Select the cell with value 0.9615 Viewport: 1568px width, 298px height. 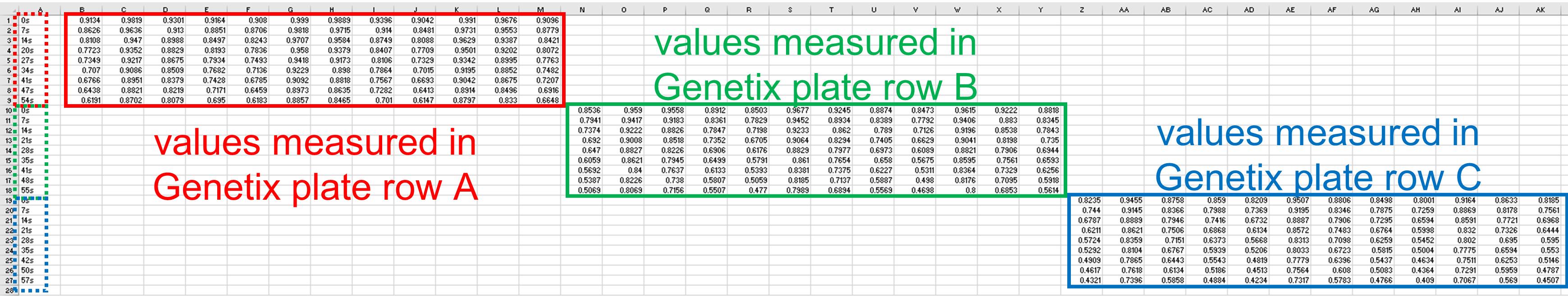pyautogui.click(x=956, y=110)
